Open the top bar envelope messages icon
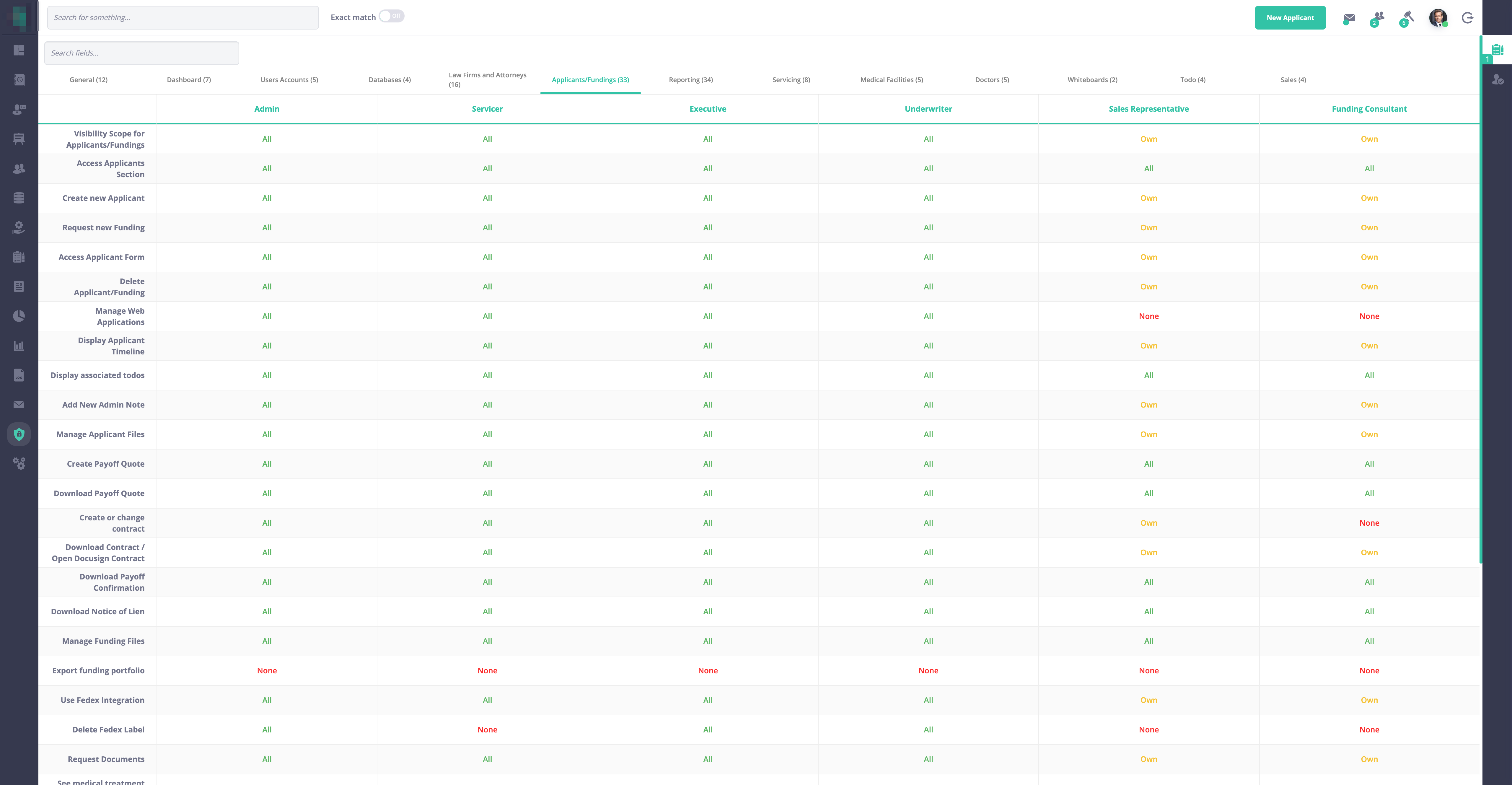1512x785 pixels. (1349, 18)
